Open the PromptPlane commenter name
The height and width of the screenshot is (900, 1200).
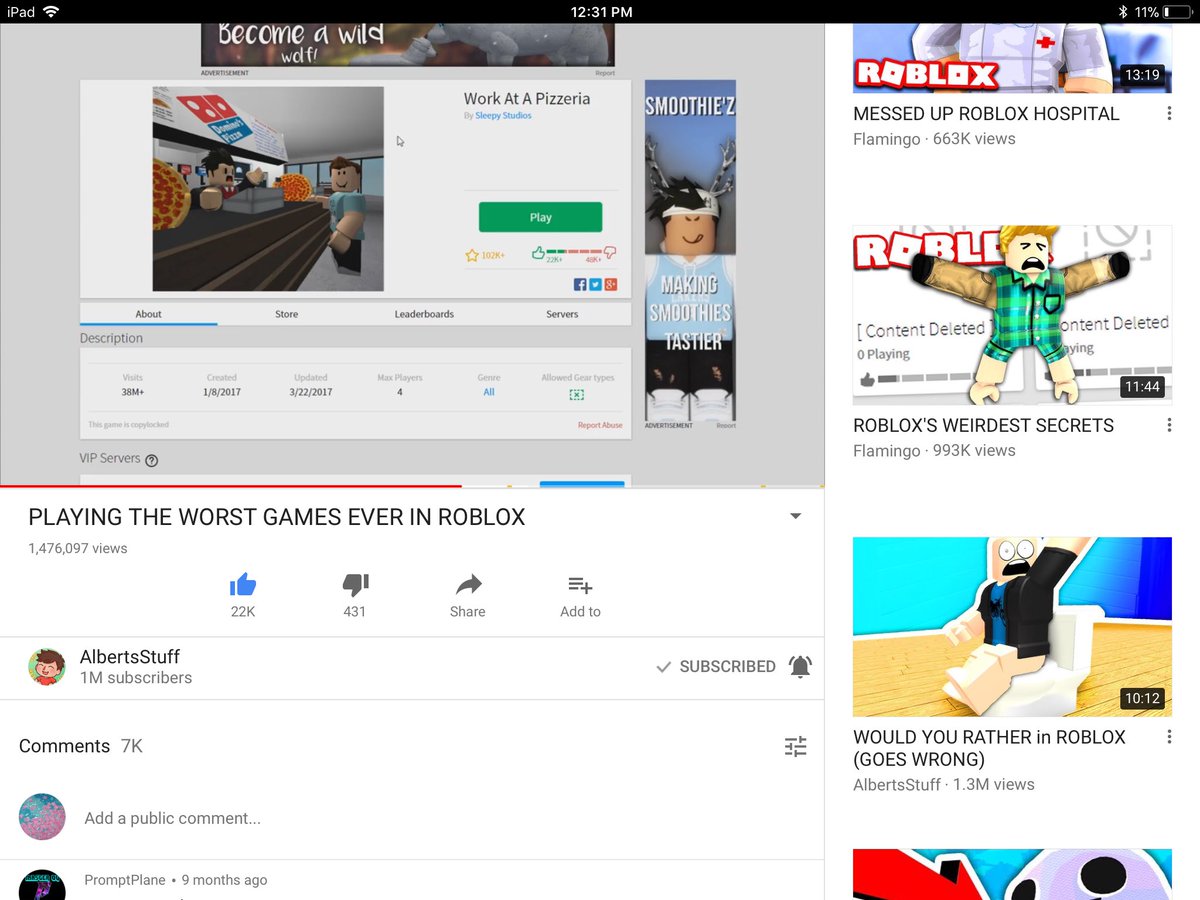click(x=125, y=880)
